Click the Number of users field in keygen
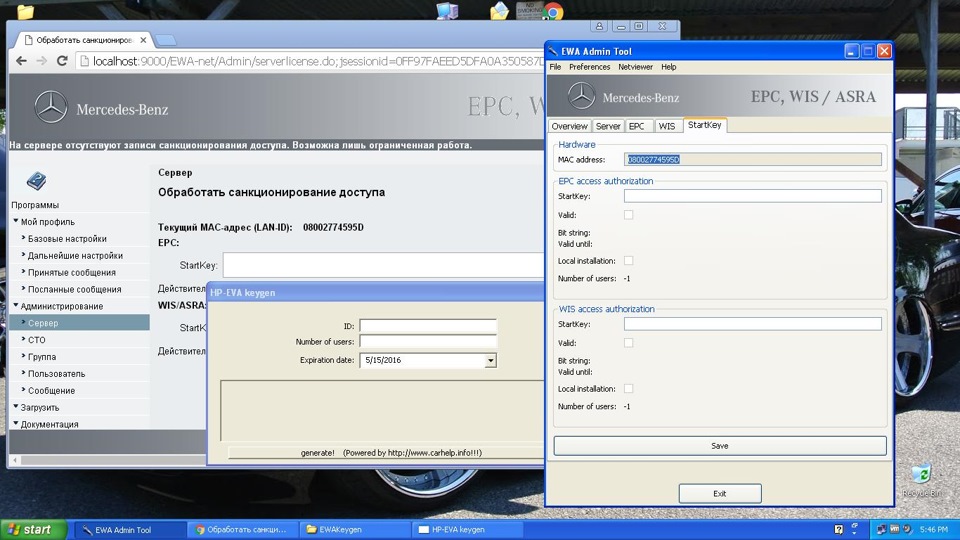Screen dimensions: 960x540 428,342
